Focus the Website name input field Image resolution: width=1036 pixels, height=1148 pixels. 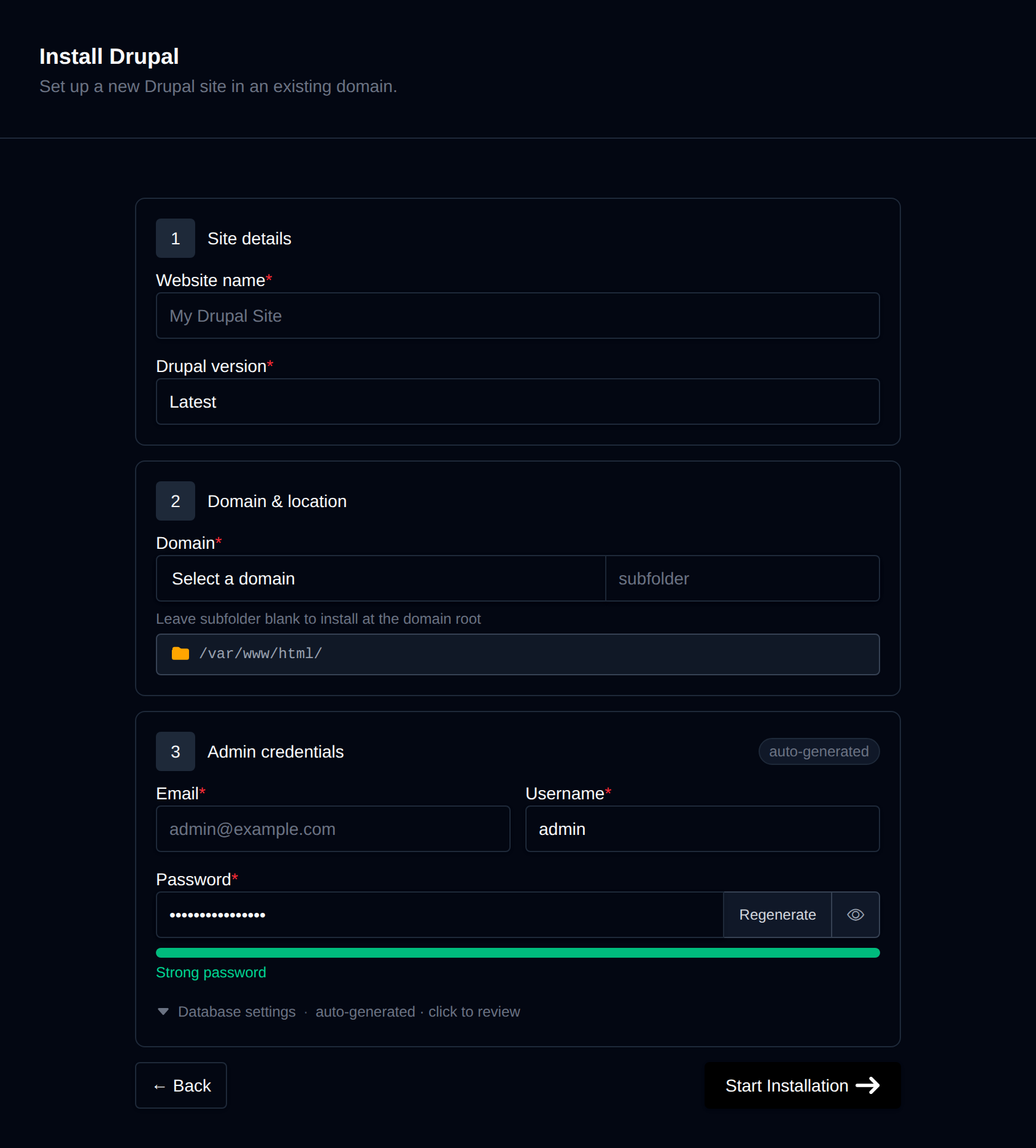point(517,316)
